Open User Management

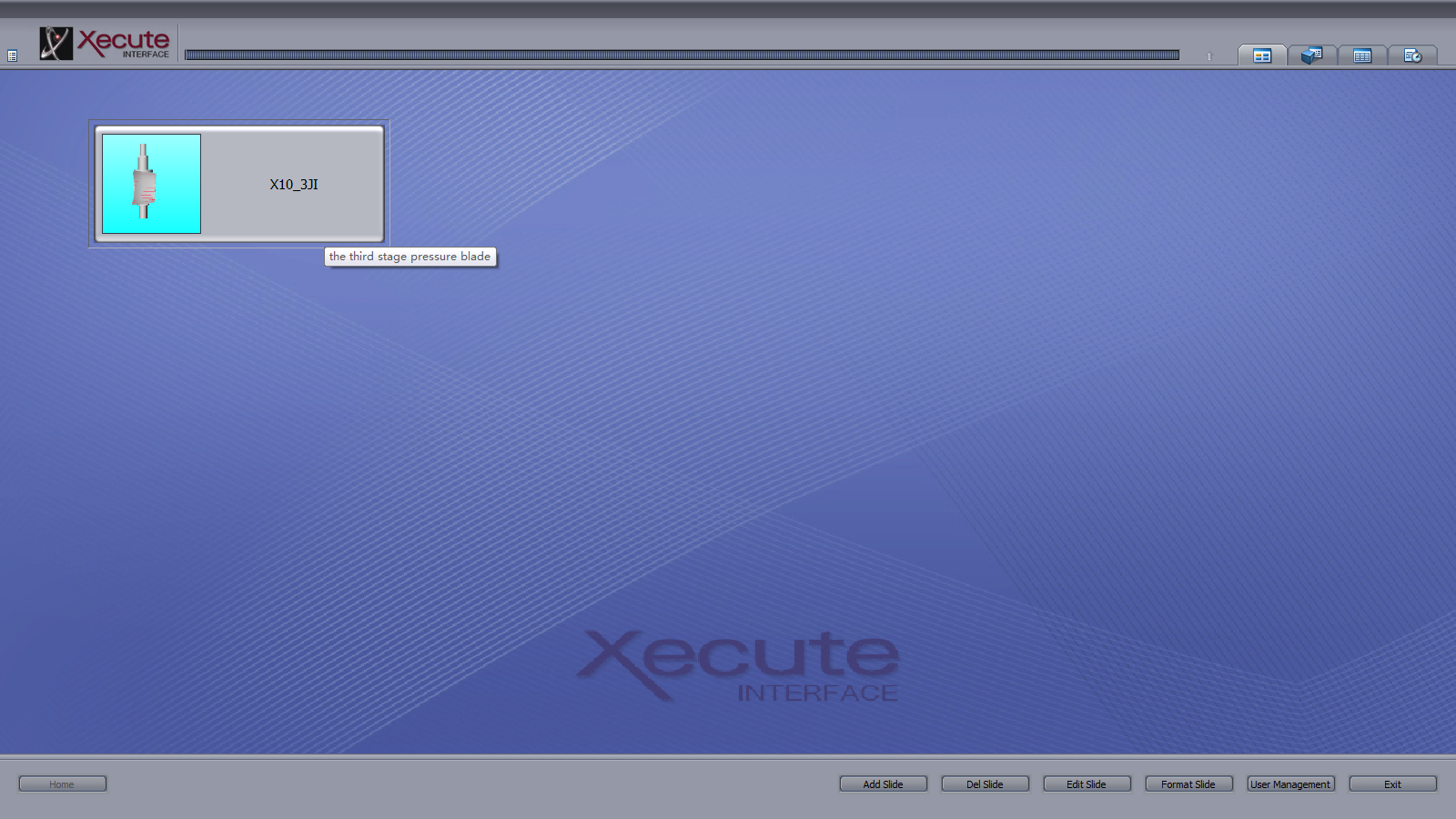1290,784
